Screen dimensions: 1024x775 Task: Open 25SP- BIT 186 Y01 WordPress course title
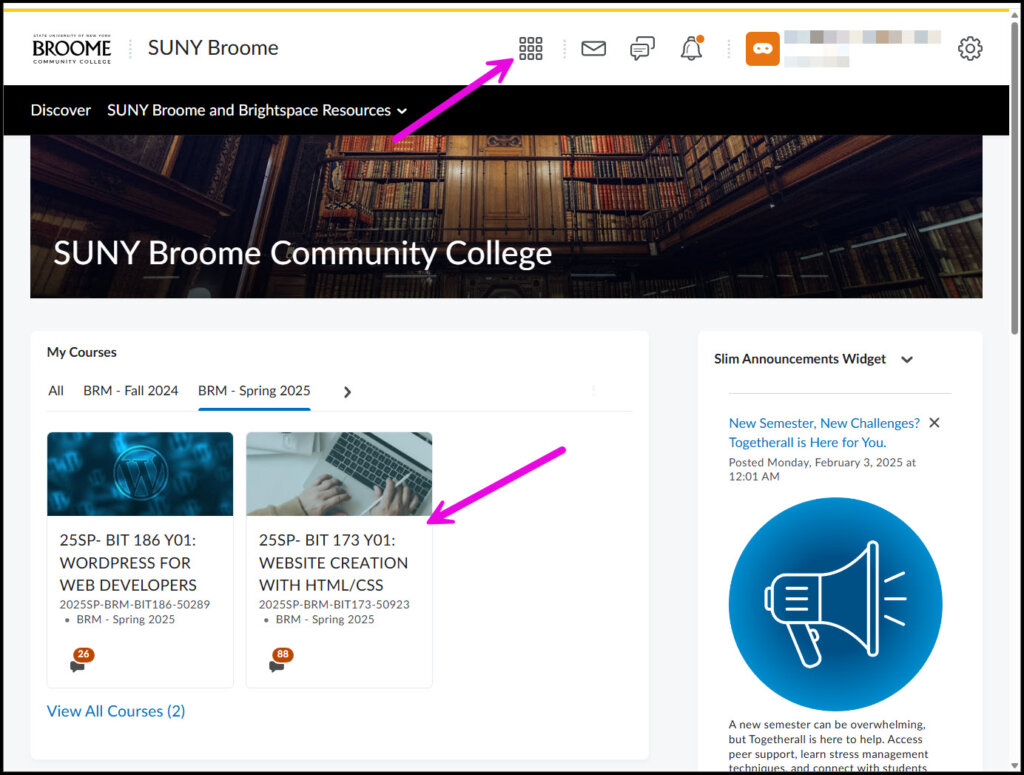(128, 562)
